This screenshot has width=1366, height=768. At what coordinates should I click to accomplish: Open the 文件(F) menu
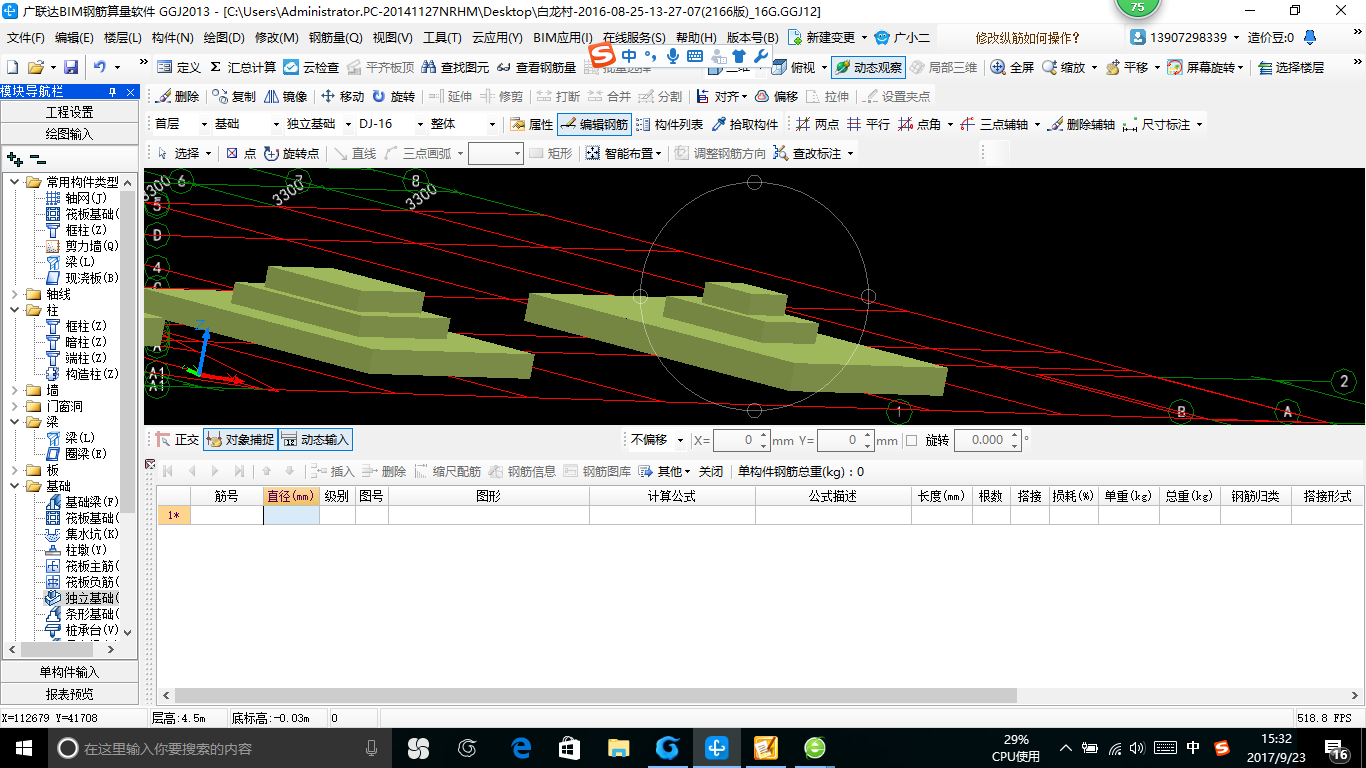pyautogui.click(x=25, y=38)
